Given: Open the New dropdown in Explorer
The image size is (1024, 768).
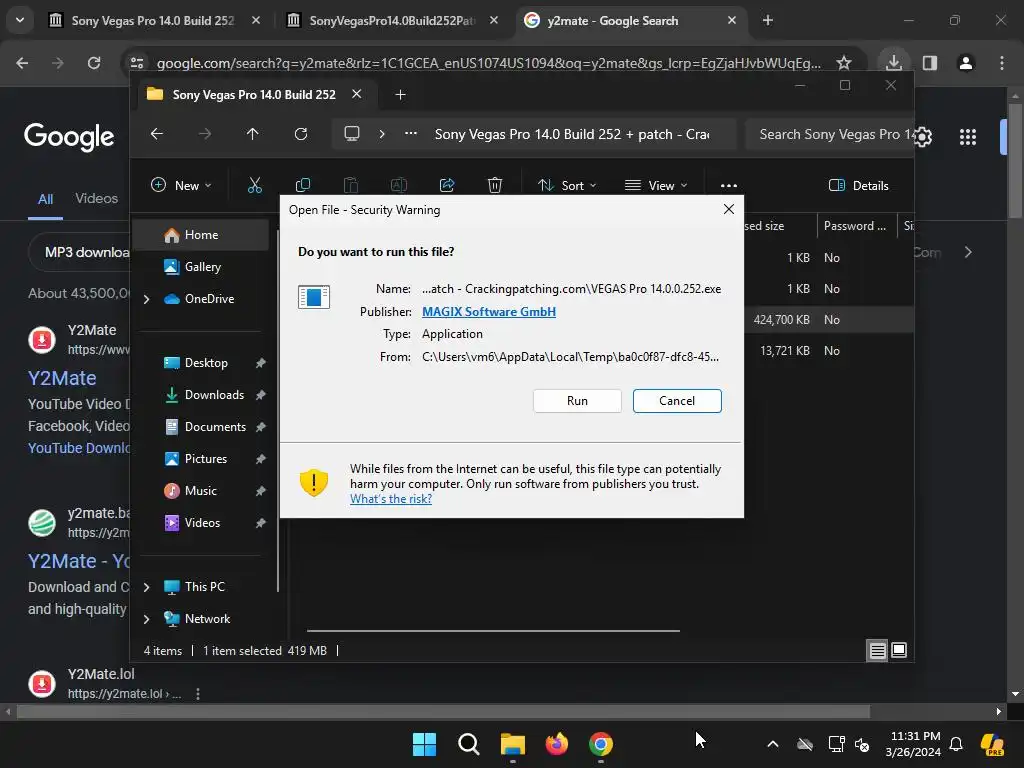Looking at the screenshot, I should click(x=181, y=185).
